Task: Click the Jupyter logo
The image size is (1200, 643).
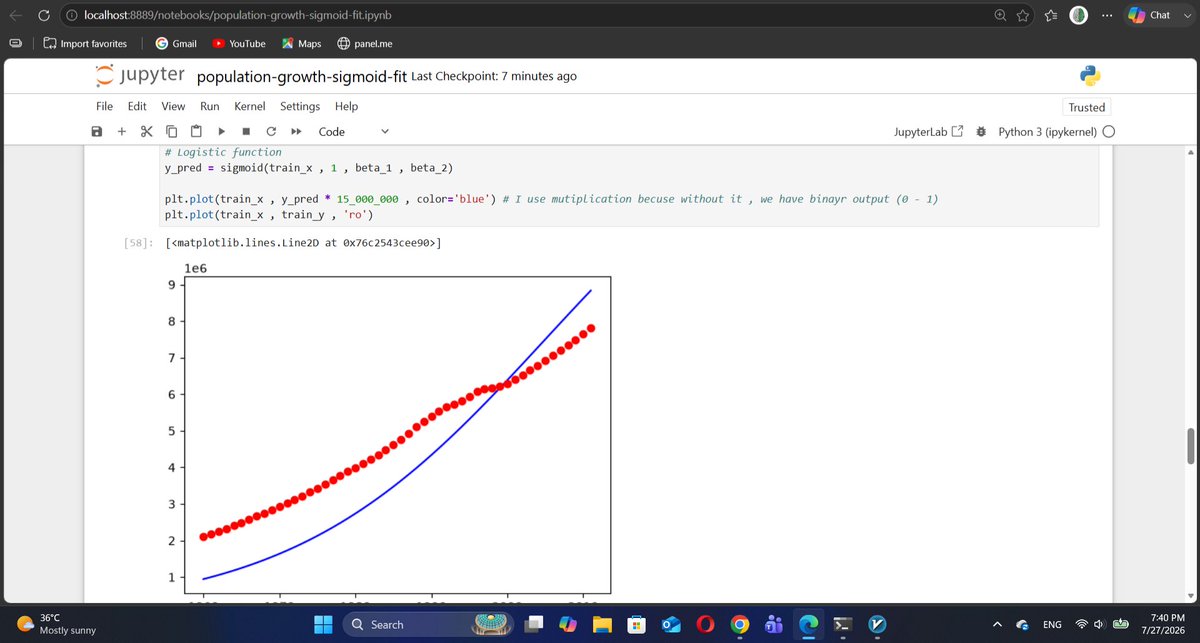Action: 138,76
